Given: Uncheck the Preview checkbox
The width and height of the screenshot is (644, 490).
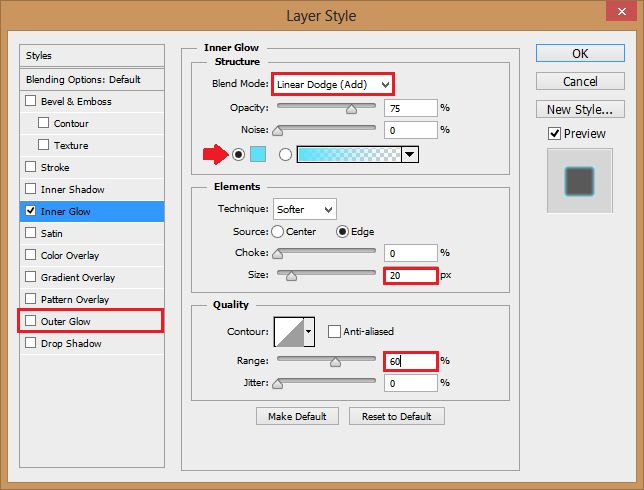Looking at the screenshot, I should tap(555, 134).
